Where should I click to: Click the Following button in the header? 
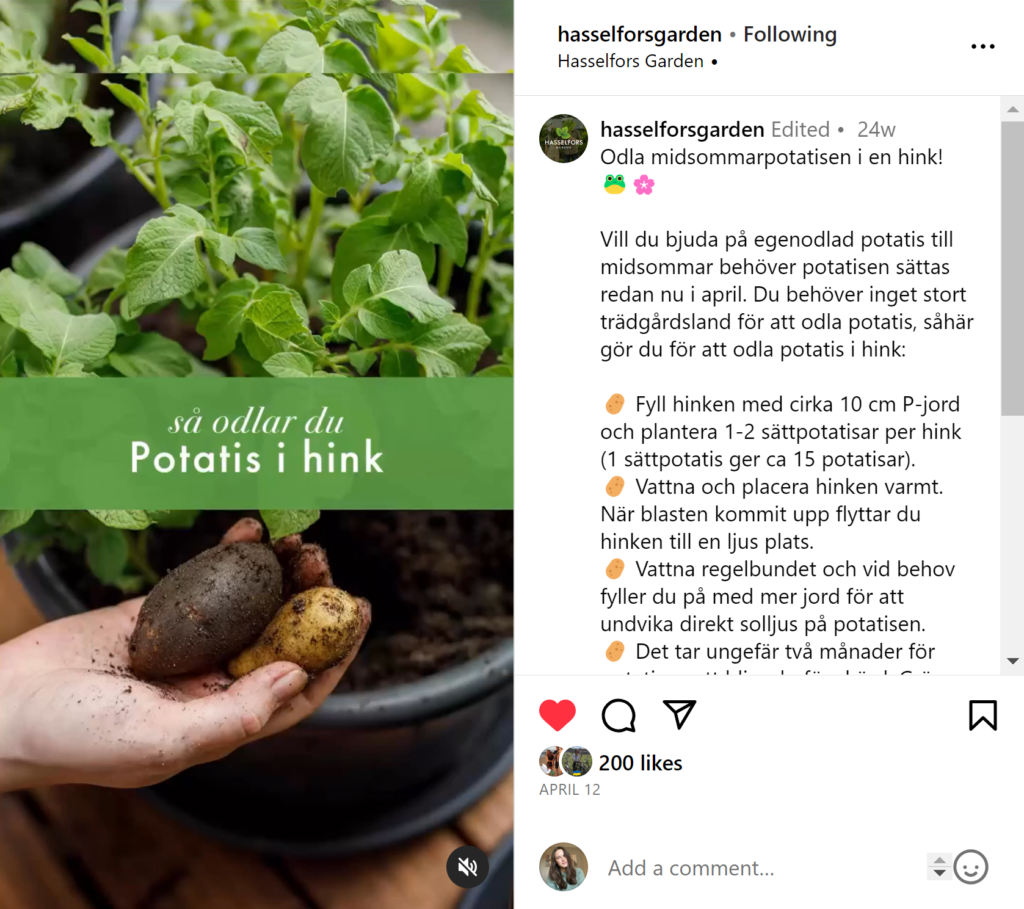790,34
